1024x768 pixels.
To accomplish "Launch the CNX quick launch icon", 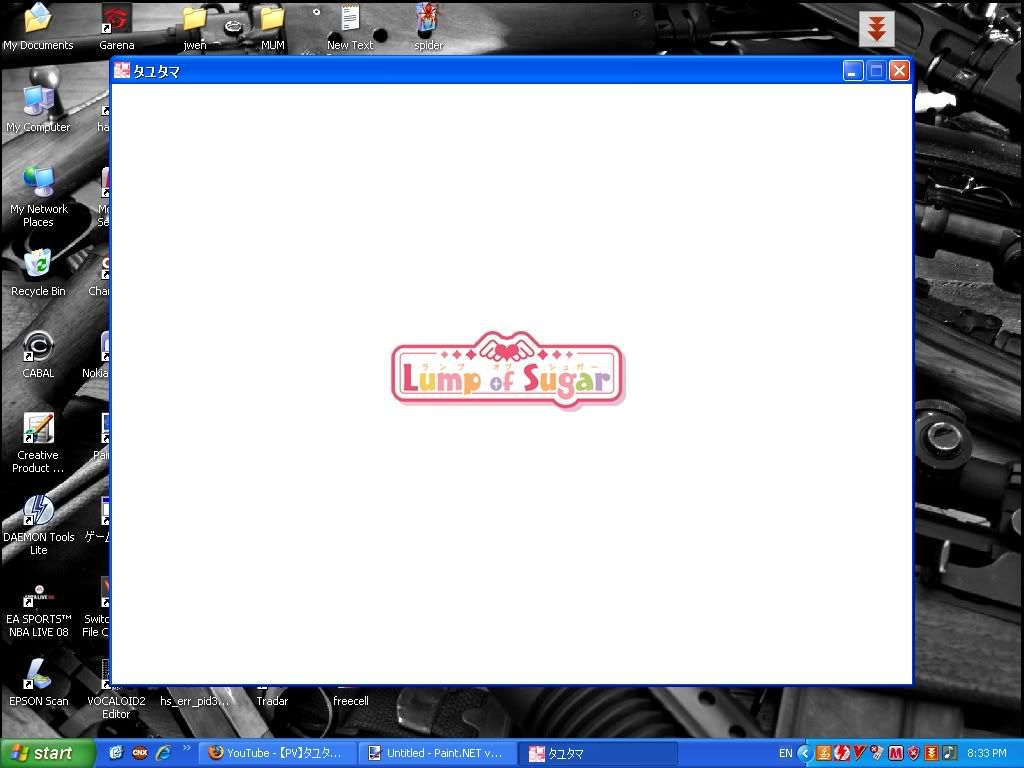I will click(x=140, y=753).
